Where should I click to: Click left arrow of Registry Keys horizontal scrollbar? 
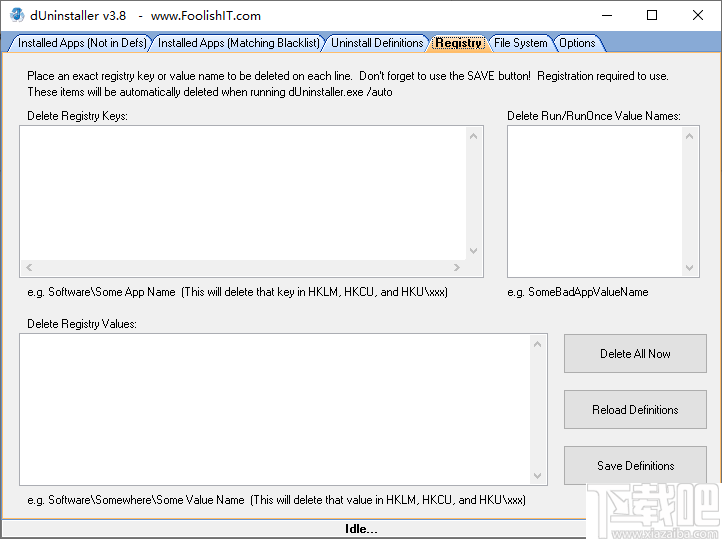(x=29, y=267)
